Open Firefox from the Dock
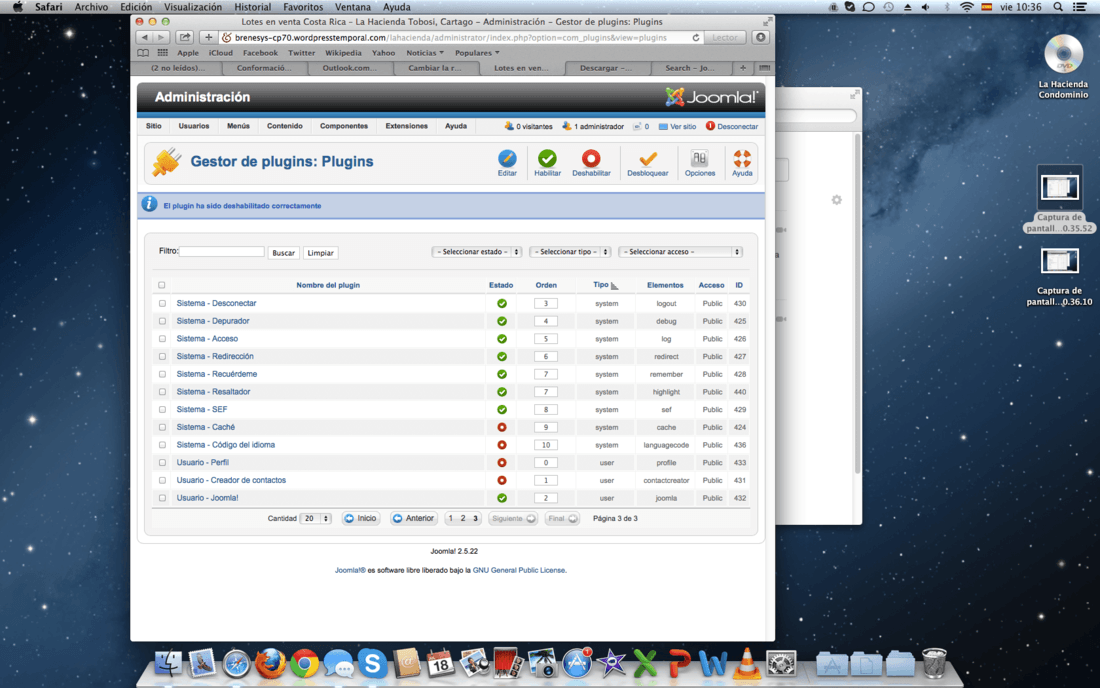 pyautogui.click(x=270, y=663)
